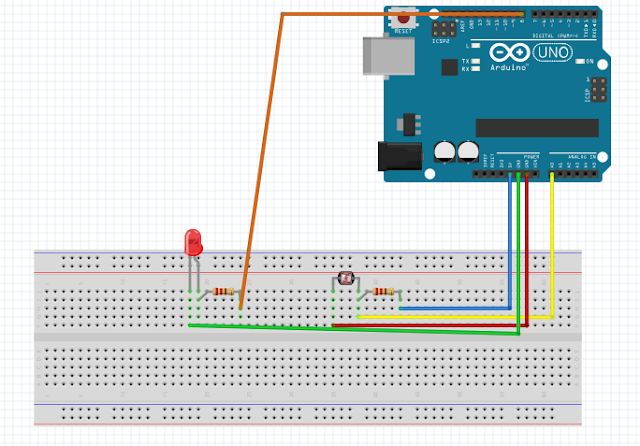Select the photoresistor component on the breadboard
Image resolution: width=640 pixels, height=446 pixels.
(346, 278)
